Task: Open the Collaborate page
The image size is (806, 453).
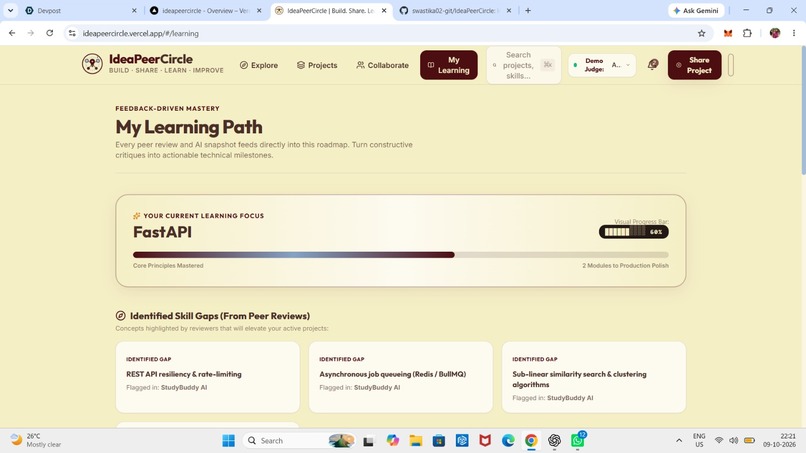Action: click(x=382, y=65)
